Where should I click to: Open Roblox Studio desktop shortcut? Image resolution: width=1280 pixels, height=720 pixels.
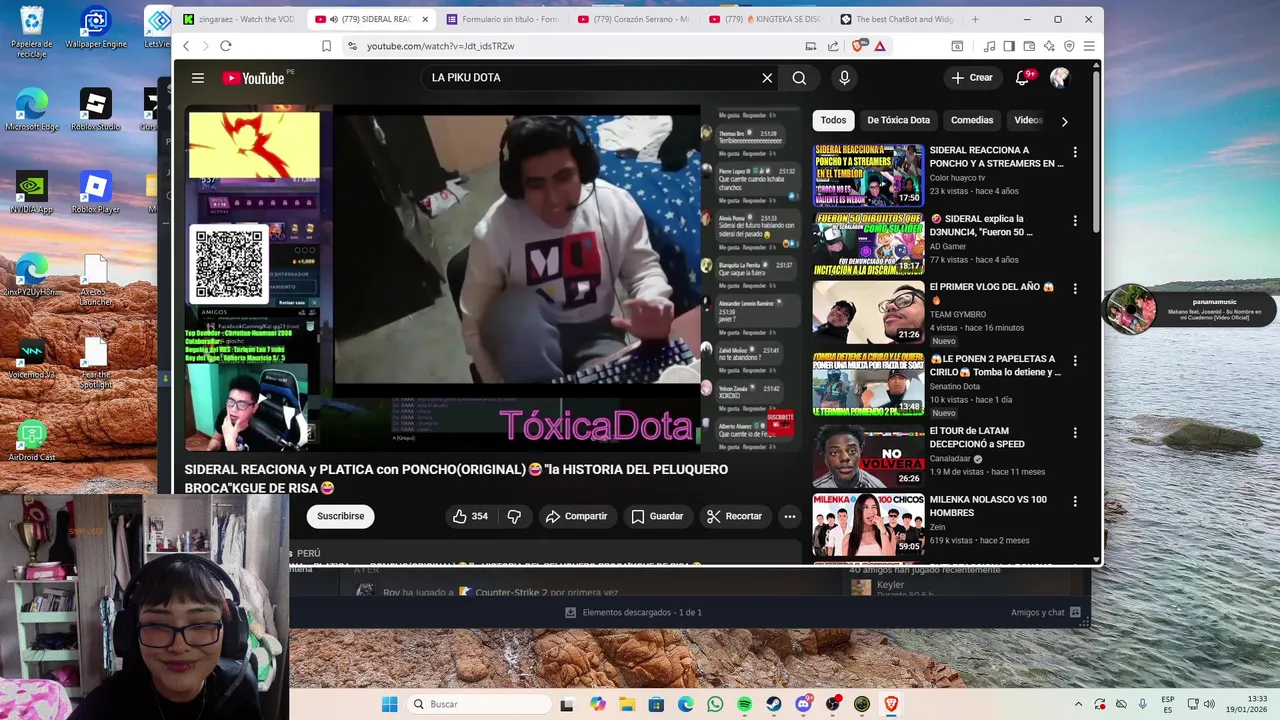point(96,110)
